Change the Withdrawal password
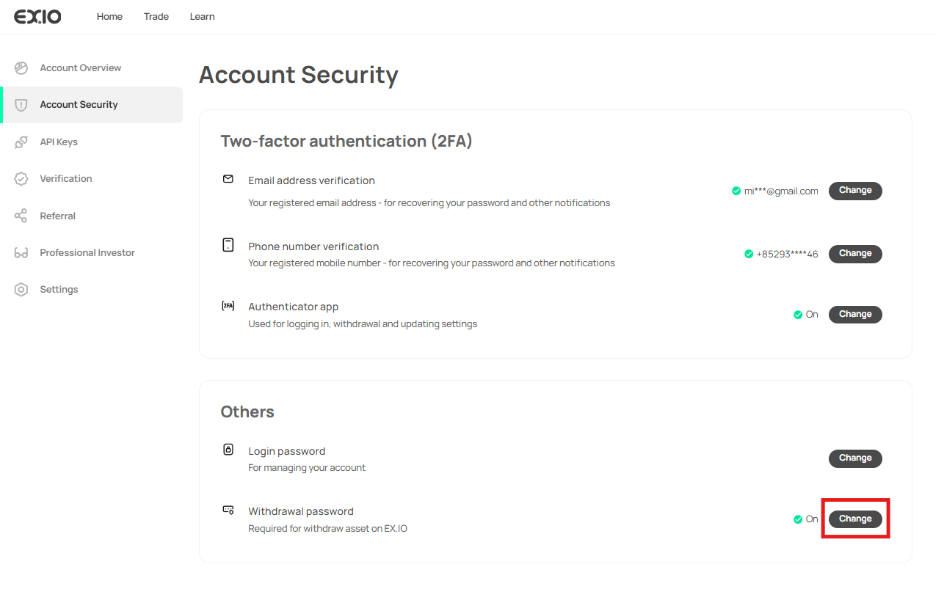936x589 pixels. (855, 519)
